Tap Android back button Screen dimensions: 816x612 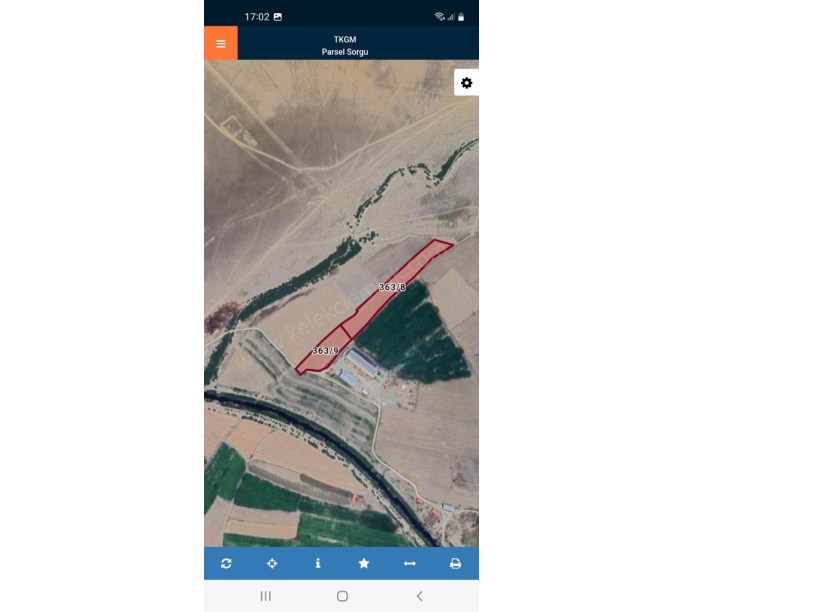pos(419,596)
